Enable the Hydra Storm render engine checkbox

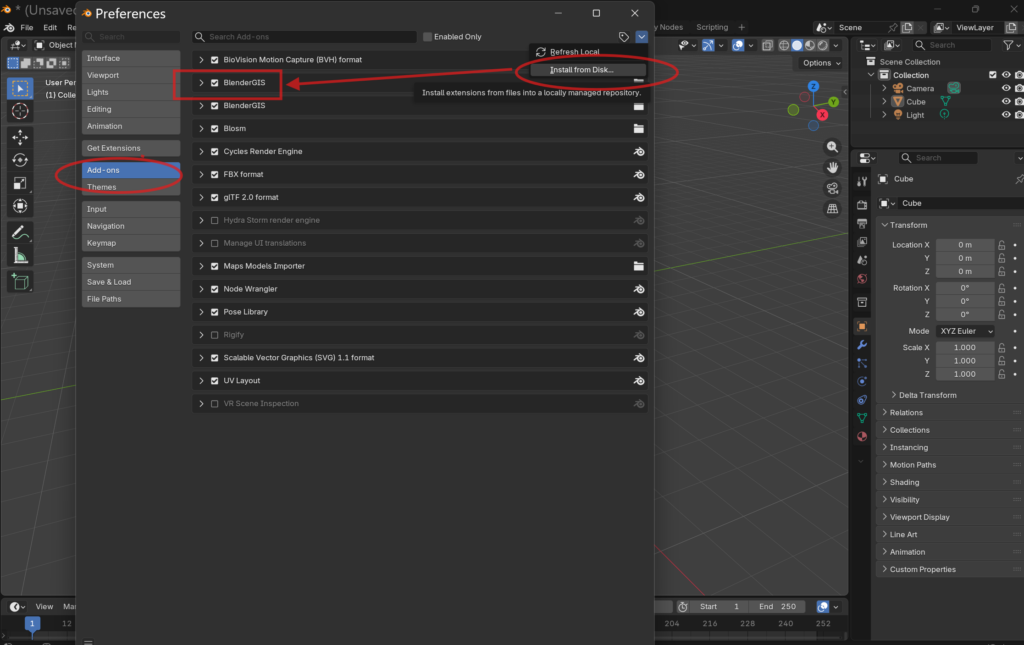click(x=214, y=221)
